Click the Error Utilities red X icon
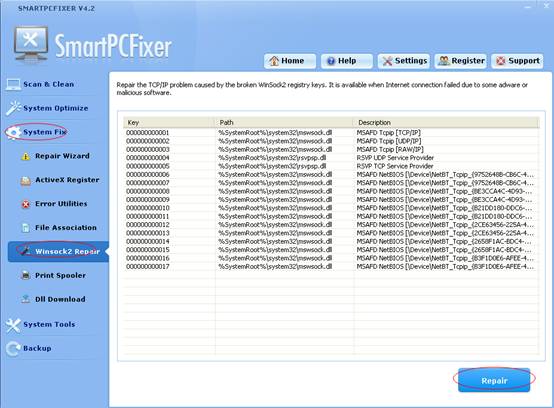The image size is (554, 408). (x=25, y=204)
